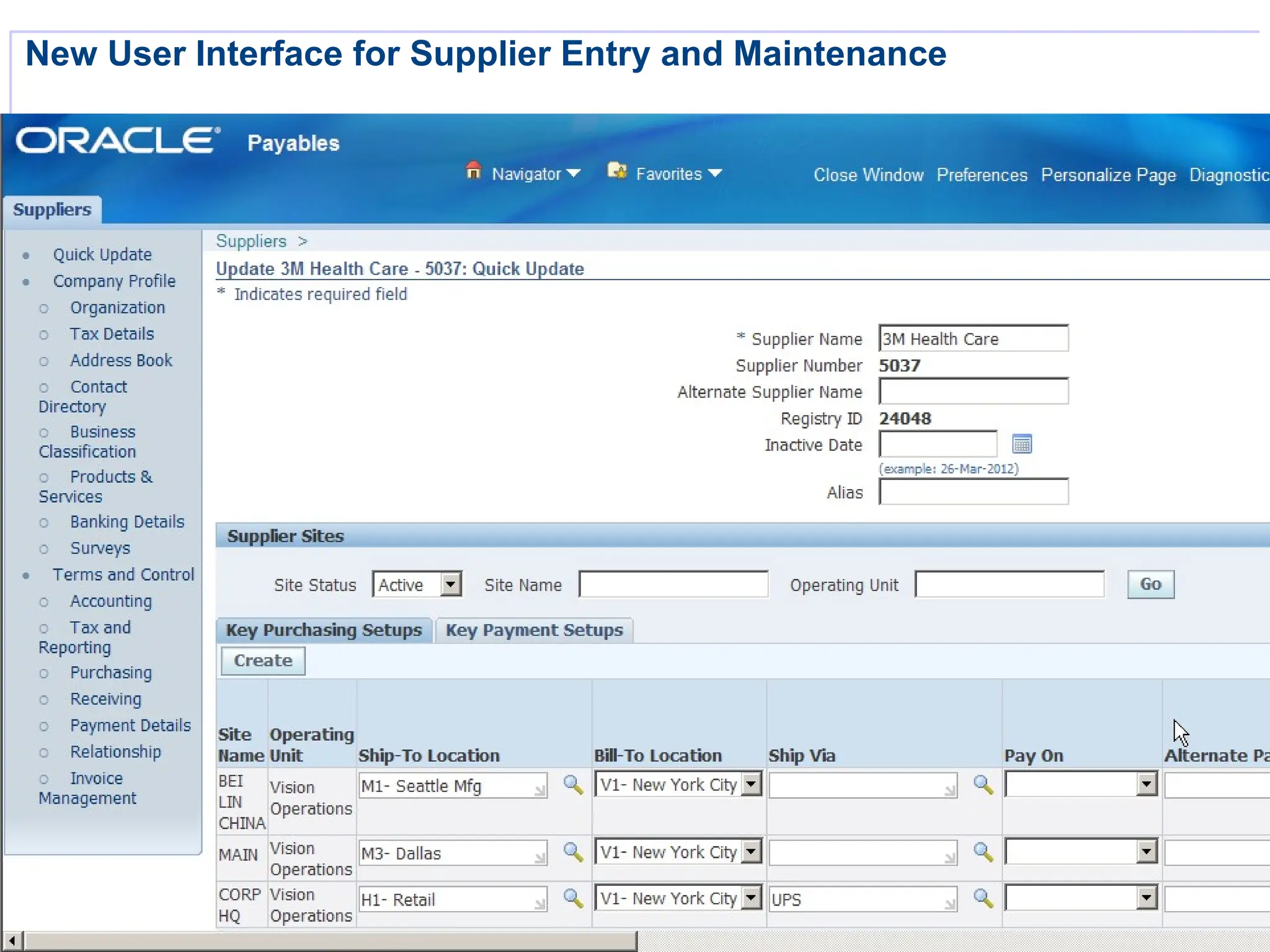Open the Purchasing side link
Image resolution: width=1270 pixels, height=952 pixels.
click(111, 672)
